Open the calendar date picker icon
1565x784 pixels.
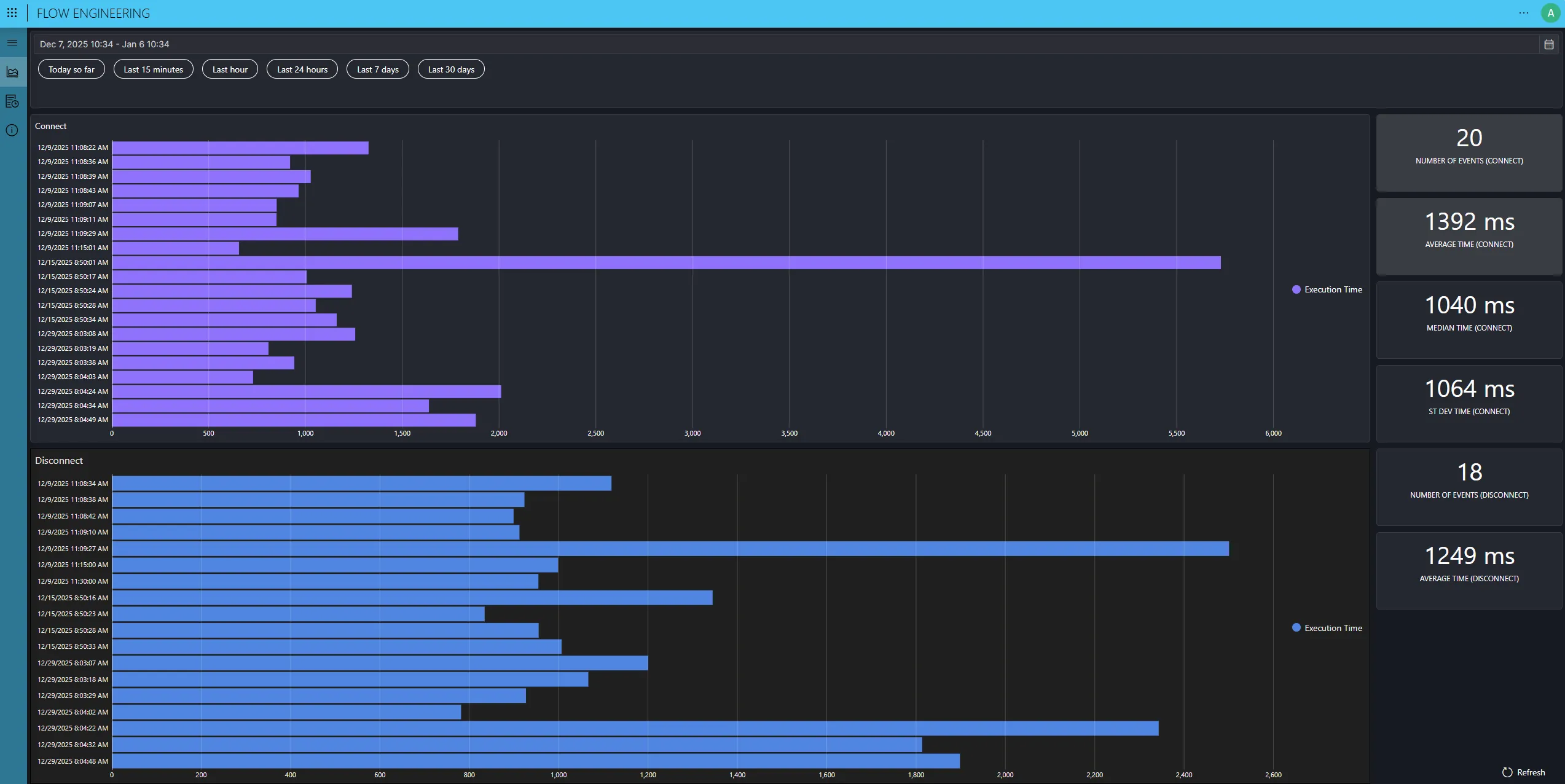click(x=1548, y=44)
